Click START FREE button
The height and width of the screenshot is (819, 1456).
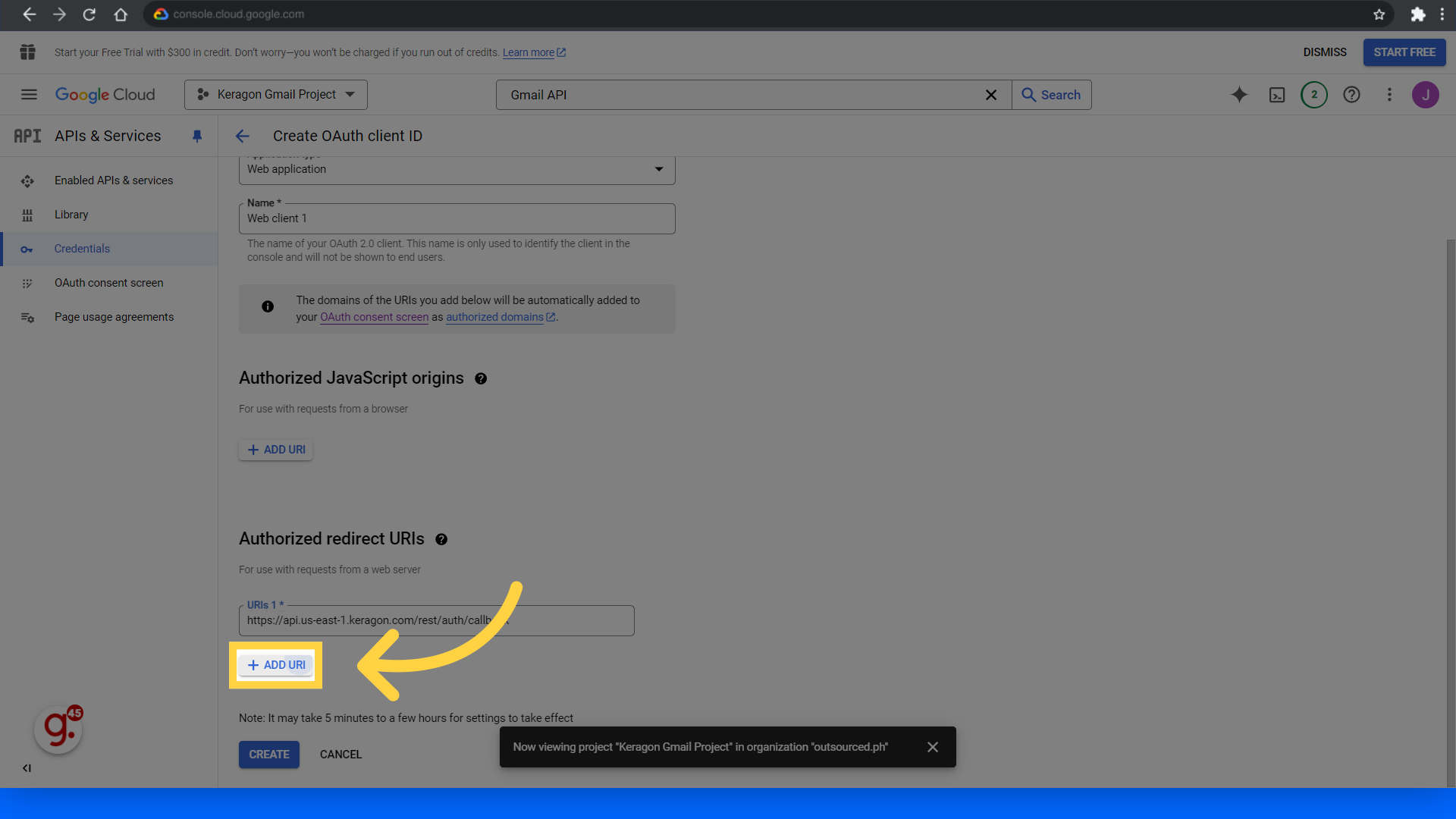[x=1404, y=52]
